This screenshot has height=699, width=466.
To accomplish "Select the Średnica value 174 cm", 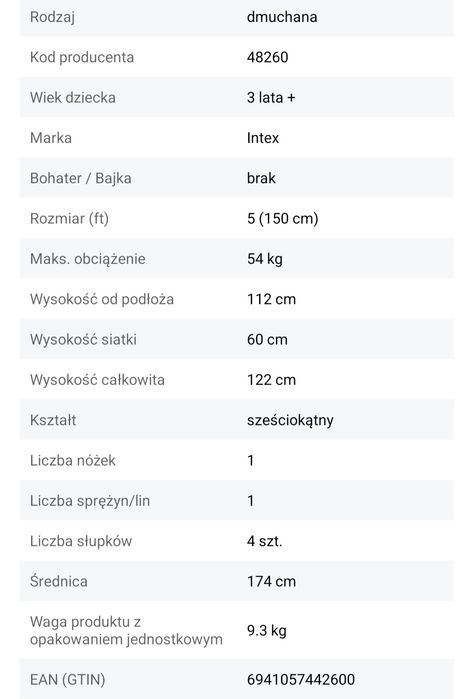I will point(272,581).
